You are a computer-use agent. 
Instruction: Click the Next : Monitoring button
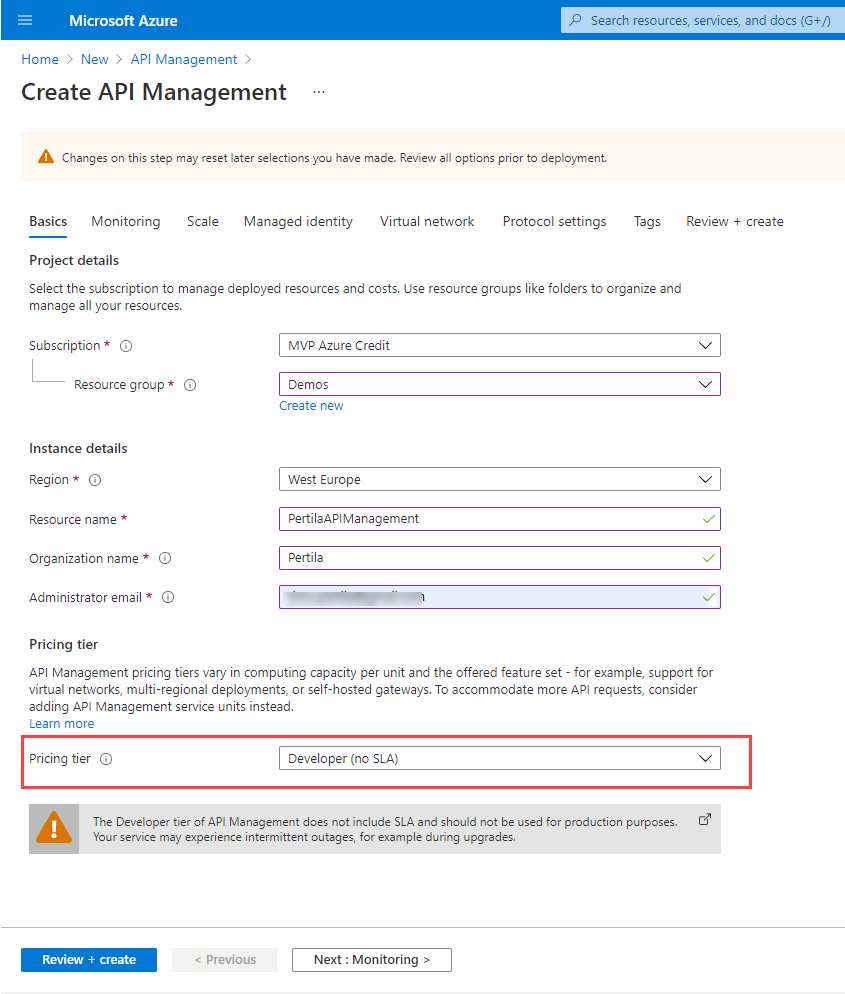click(x=371, y=960)
